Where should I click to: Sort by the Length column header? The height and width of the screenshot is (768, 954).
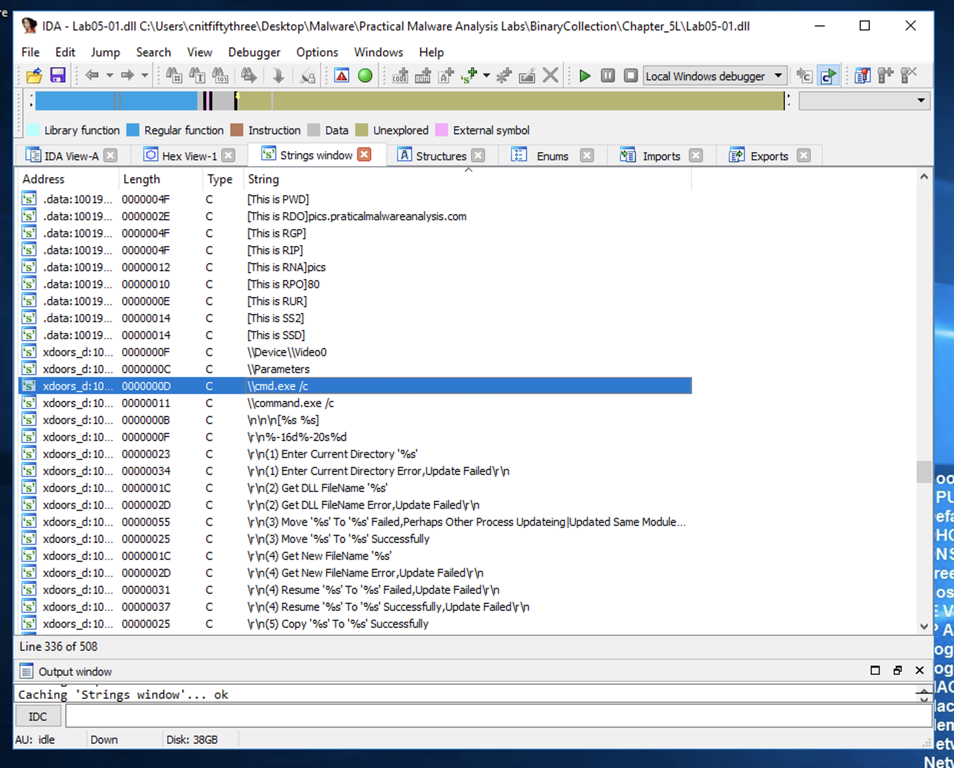141,179
